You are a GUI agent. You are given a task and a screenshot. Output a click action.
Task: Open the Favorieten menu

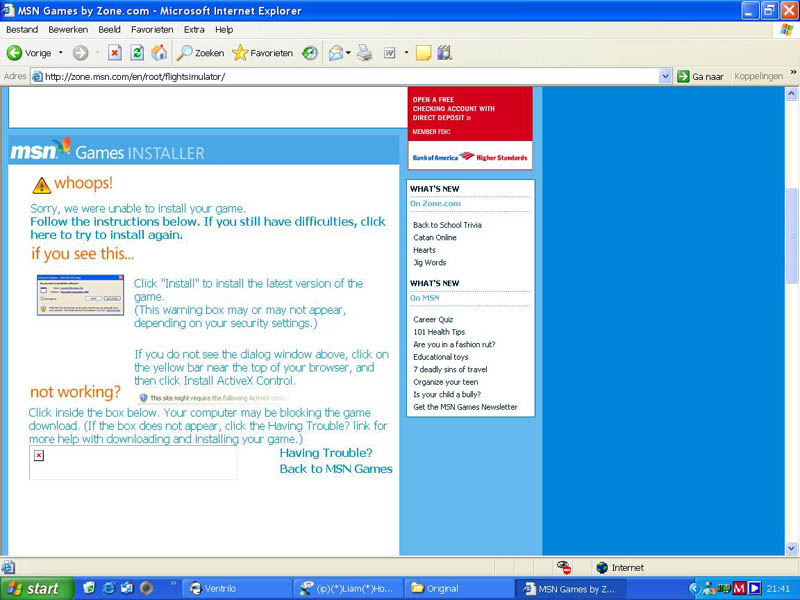coord(152,30)
